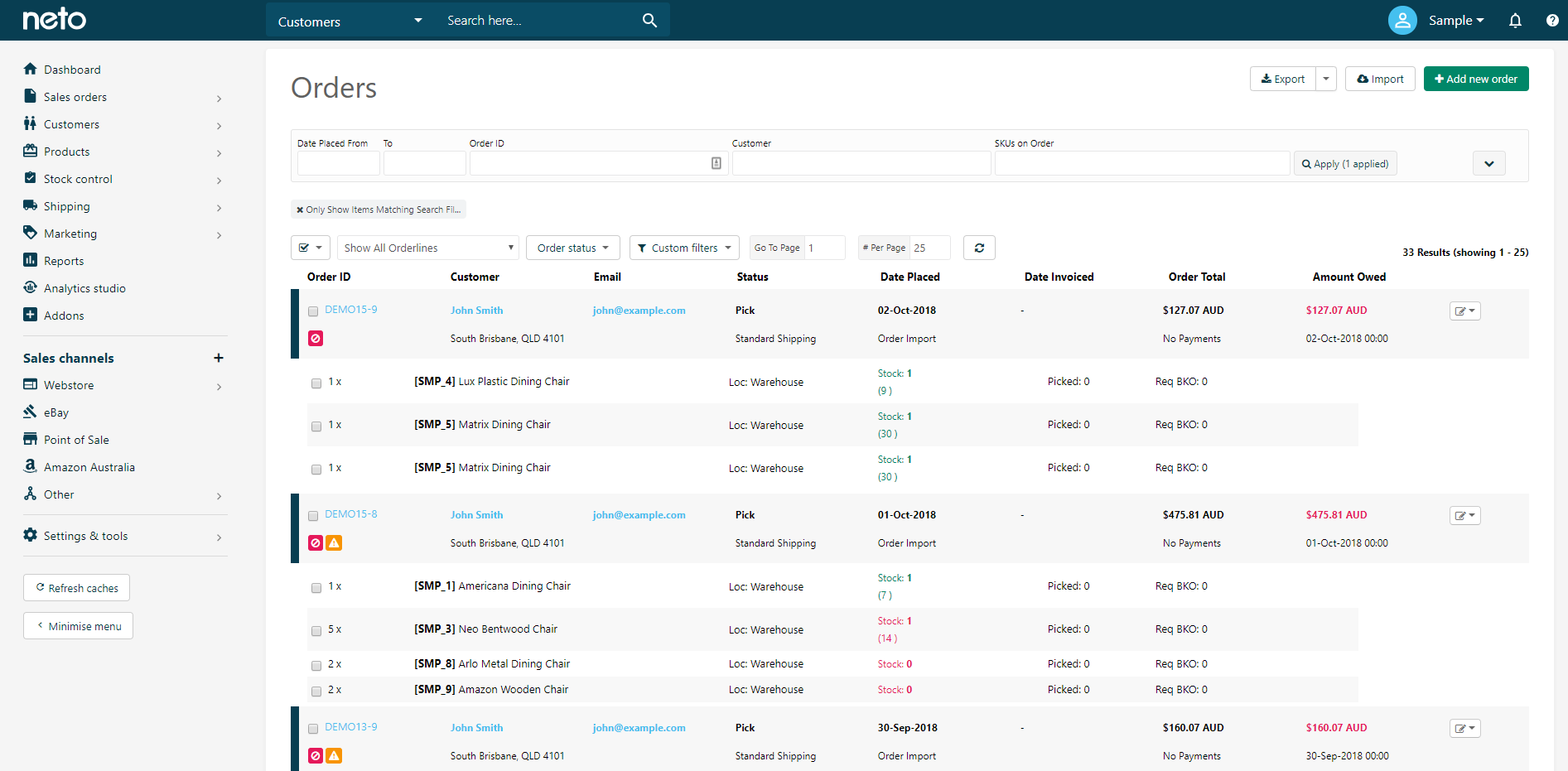Image resolution: width=1568 pixels, height=771 pixels.
Task: Open action dropdown for order DEMO15-8
Action: pyautogui.click(x=1465, y=515)
